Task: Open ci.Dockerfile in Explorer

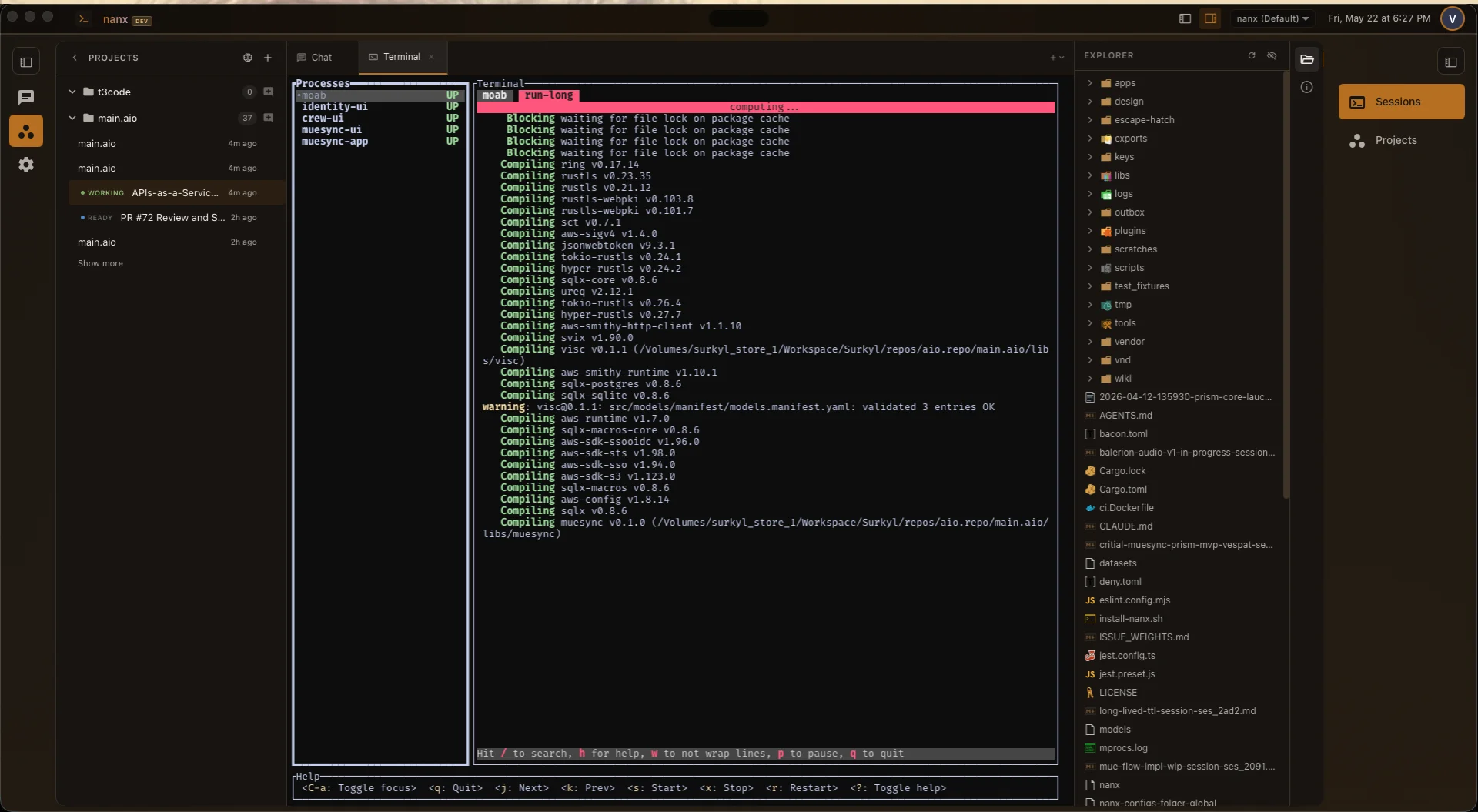Action: [x=1126, y=508]
